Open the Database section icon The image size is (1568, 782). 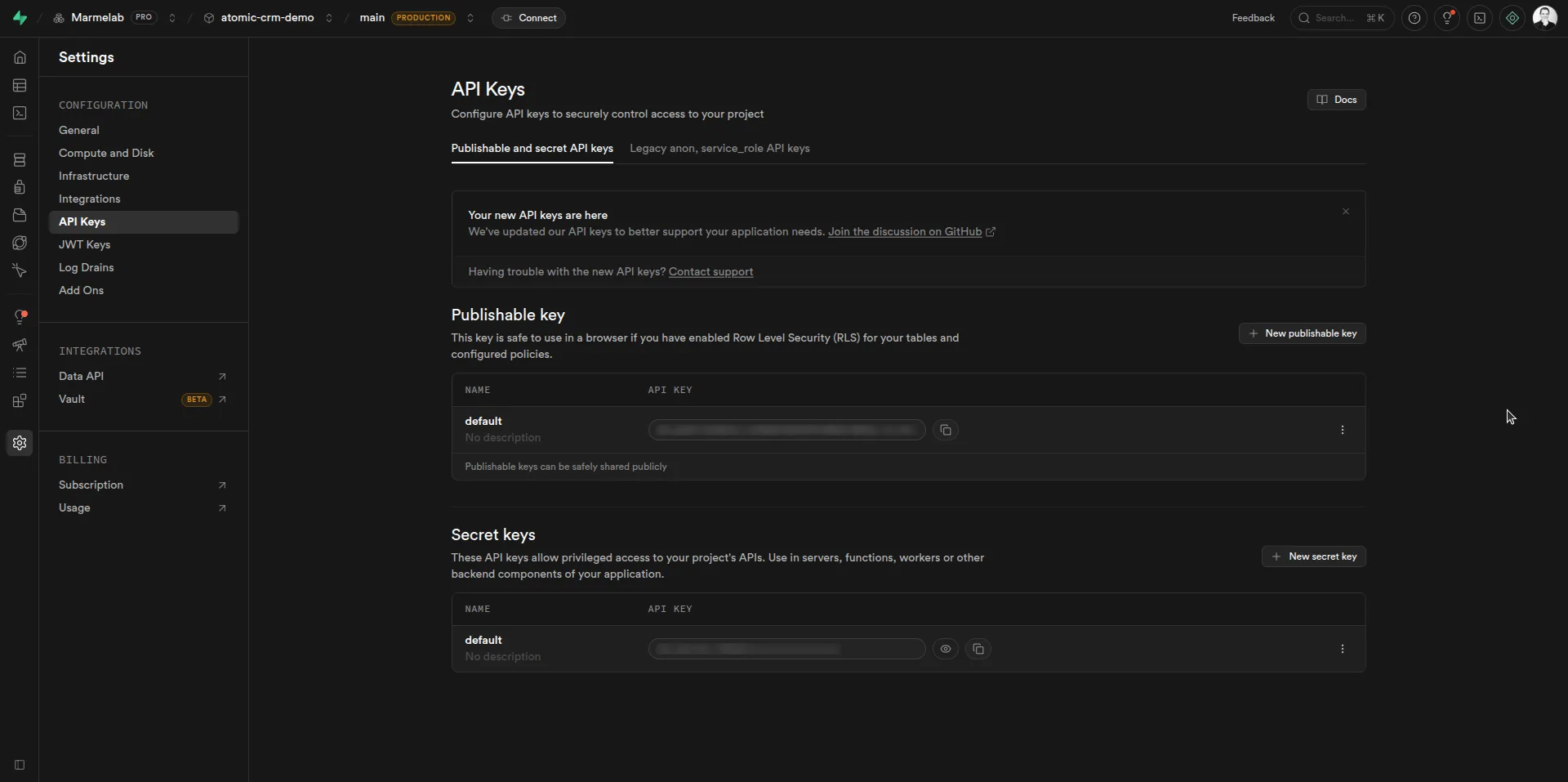[x=19, y=159]
